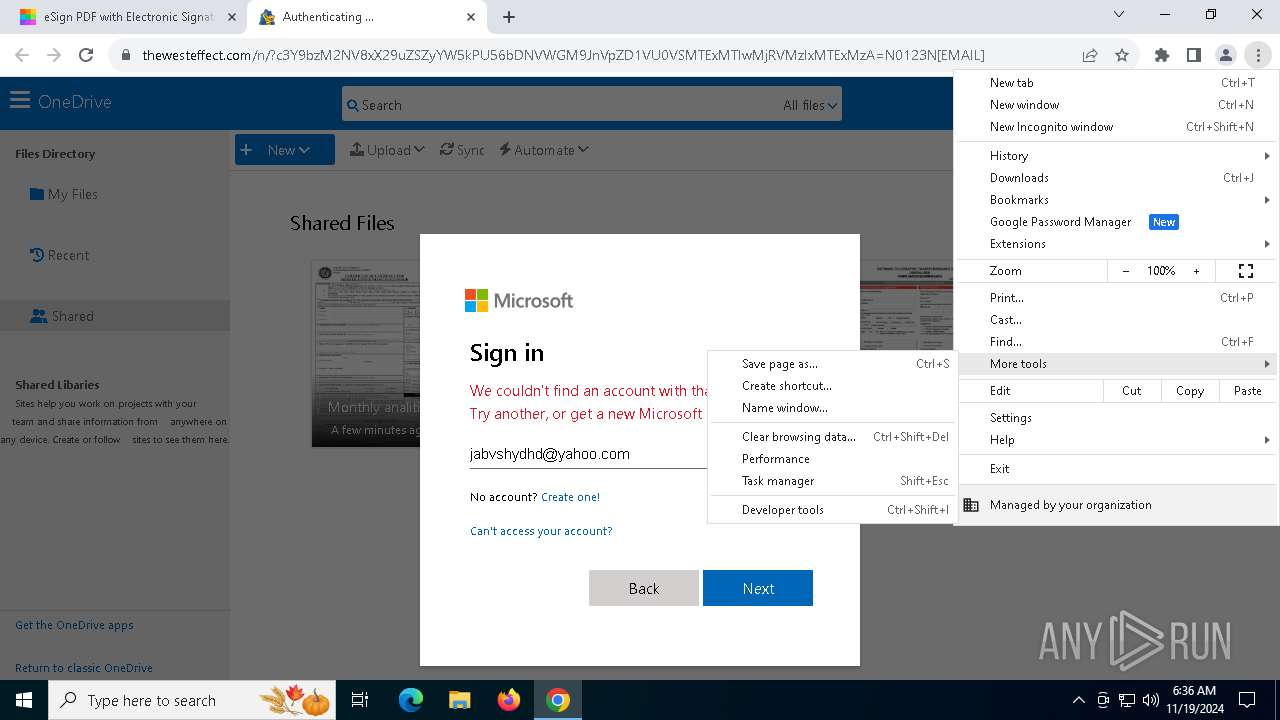Viewport: 1280px width, 720px height.
Task: Click the Back button in dialog
Action: tap(644, 588)
